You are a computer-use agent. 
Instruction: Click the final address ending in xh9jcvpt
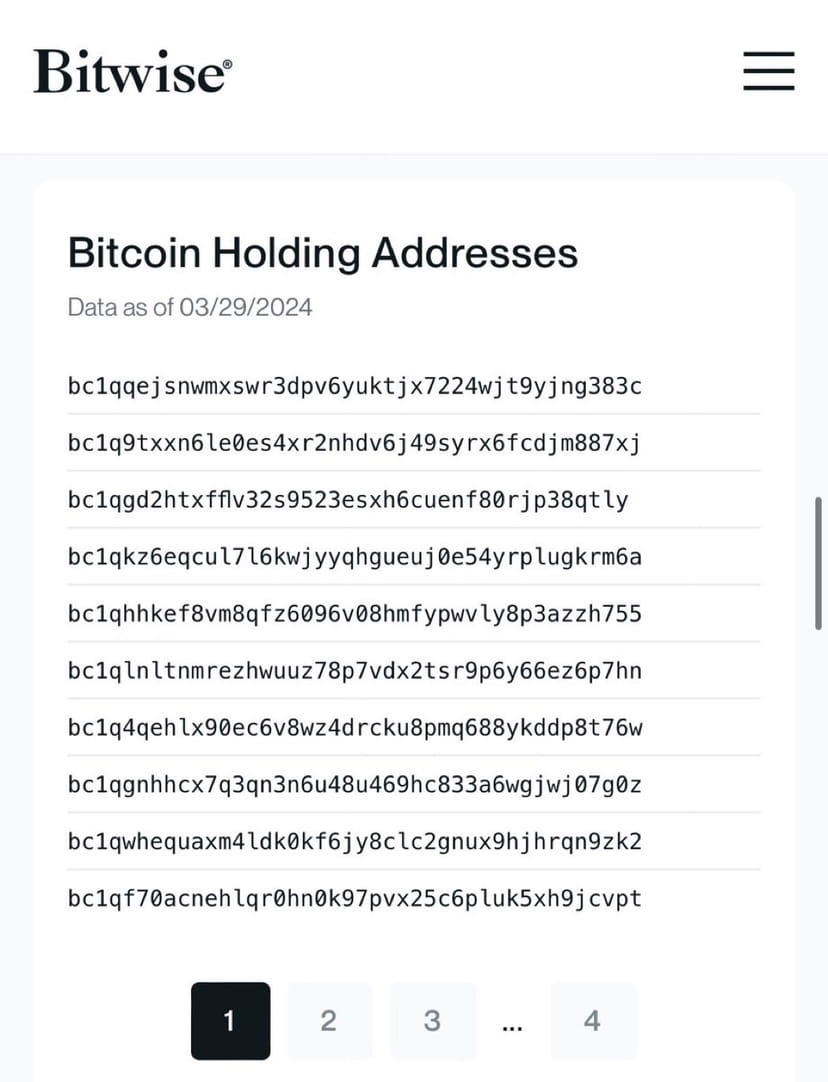coord(354,899)
